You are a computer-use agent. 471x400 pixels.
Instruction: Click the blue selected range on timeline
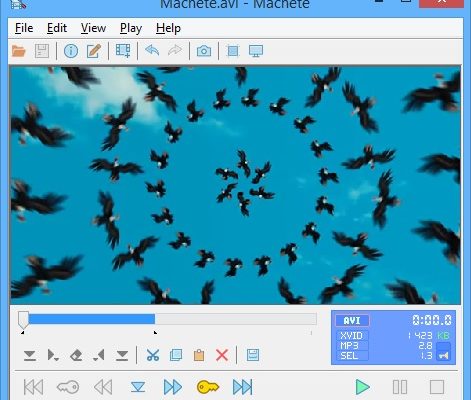[92, 319]
